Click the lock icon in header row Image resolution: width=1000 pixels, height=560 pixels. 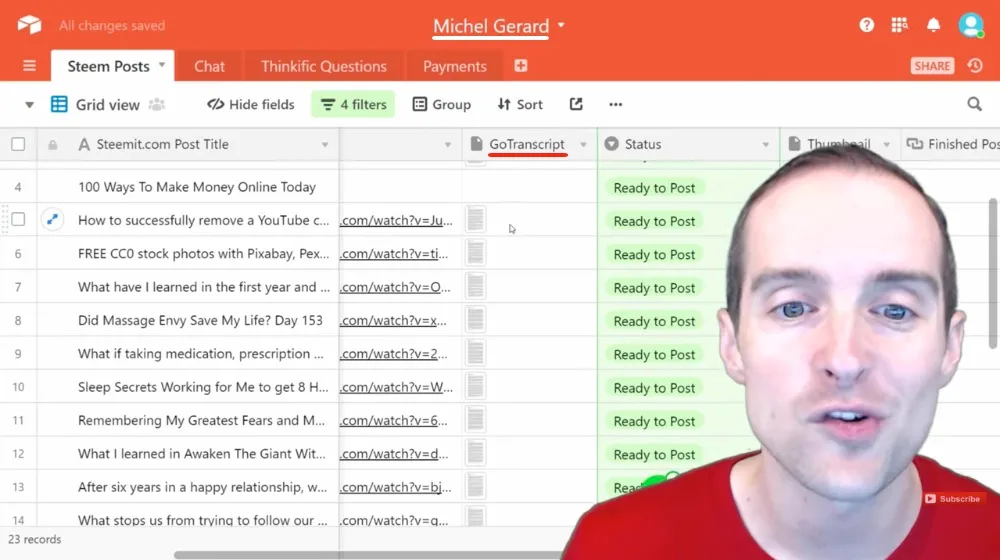(x=52, y=145)
